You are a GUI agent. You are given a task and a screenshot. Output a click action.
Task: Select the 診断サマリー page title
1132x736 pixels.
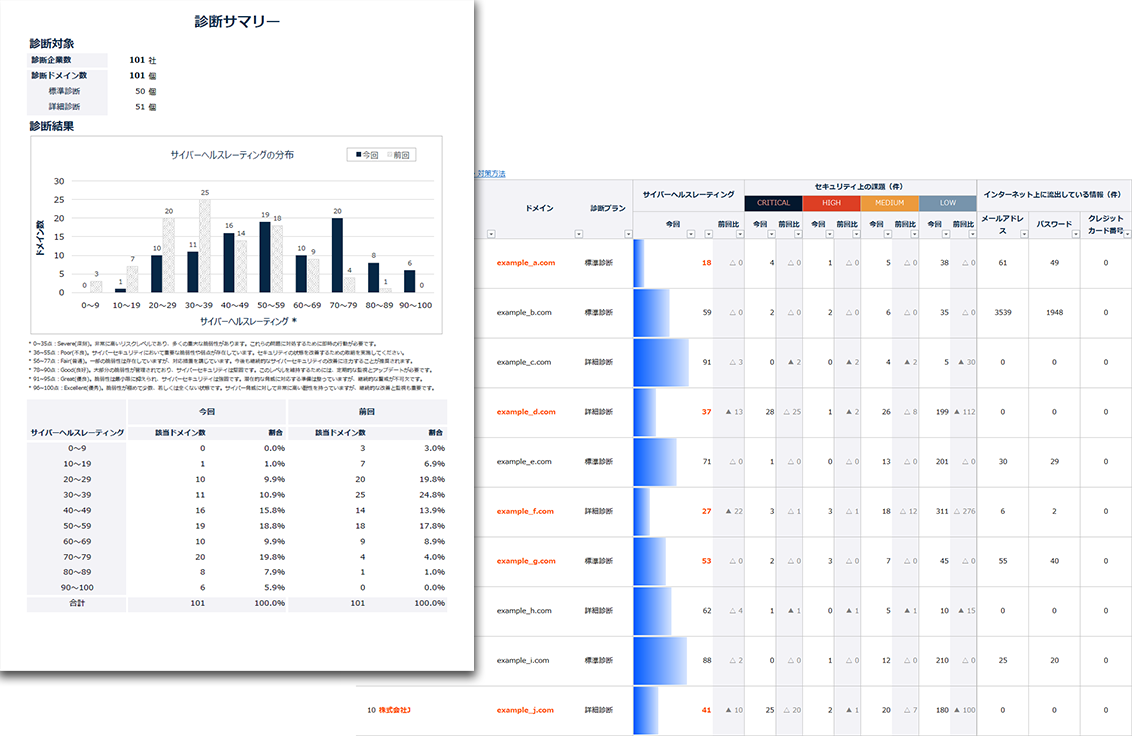(237, 21)
